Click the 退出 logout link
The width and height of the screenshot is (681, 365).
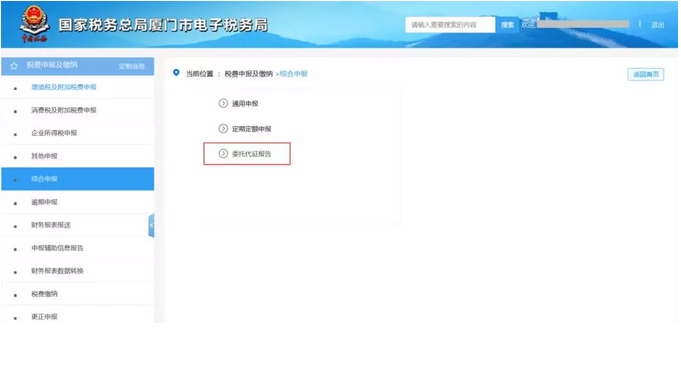pyautogui.click(x=658, y=25)
